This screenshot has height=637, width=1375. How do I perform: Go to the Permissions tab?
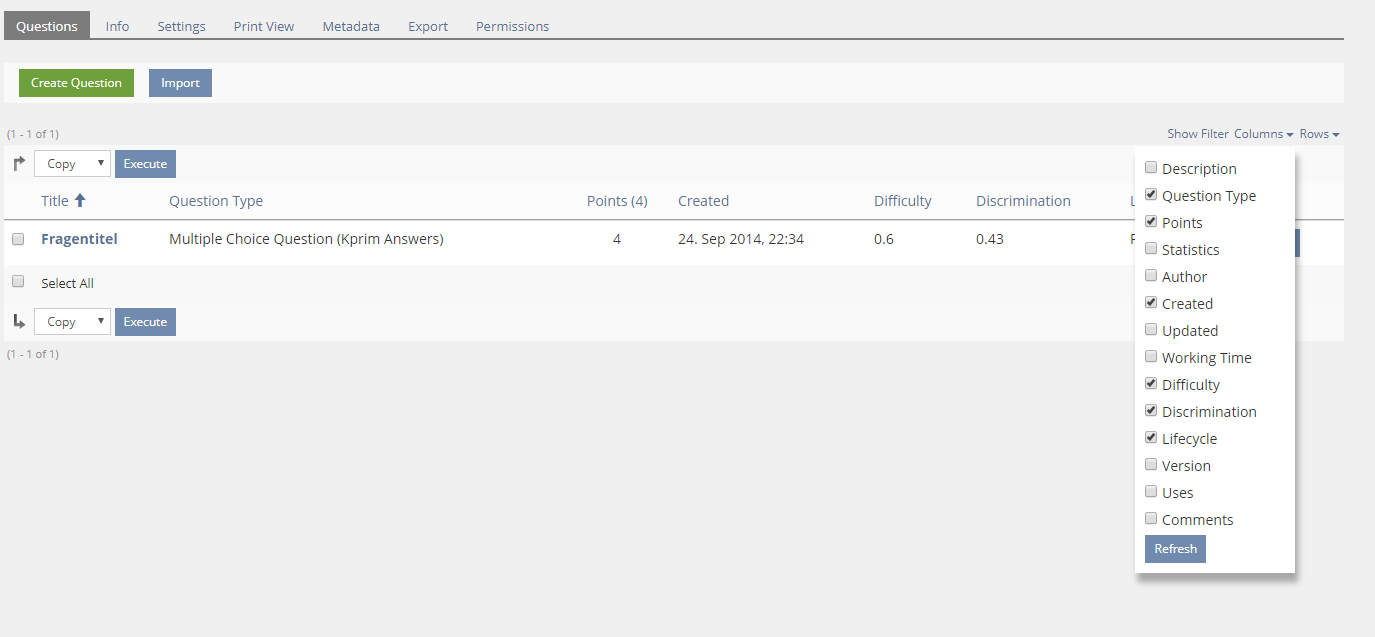click(512, 26)
